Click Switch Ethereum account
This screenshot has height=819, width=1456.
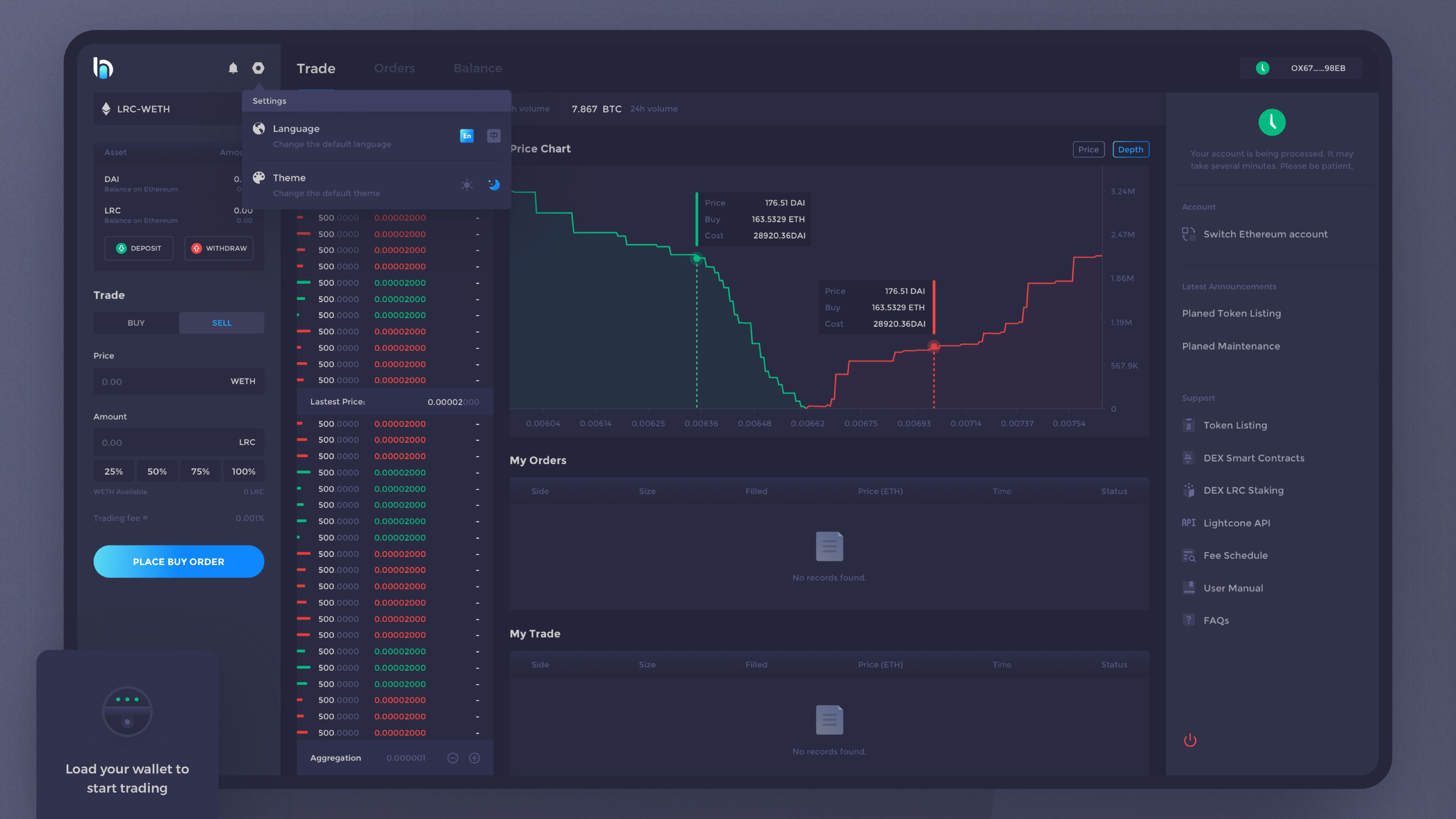1266,234
